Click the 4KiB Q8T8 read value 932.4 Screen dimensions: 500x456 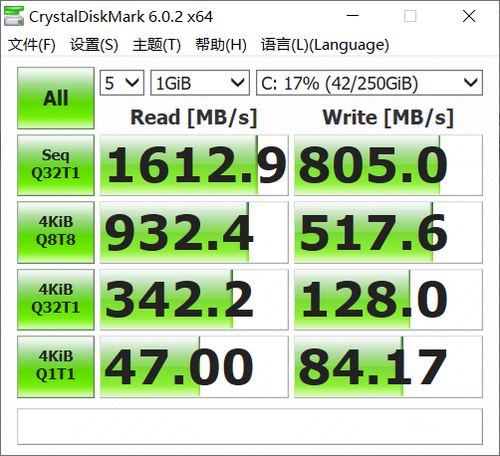coord(194,232)
